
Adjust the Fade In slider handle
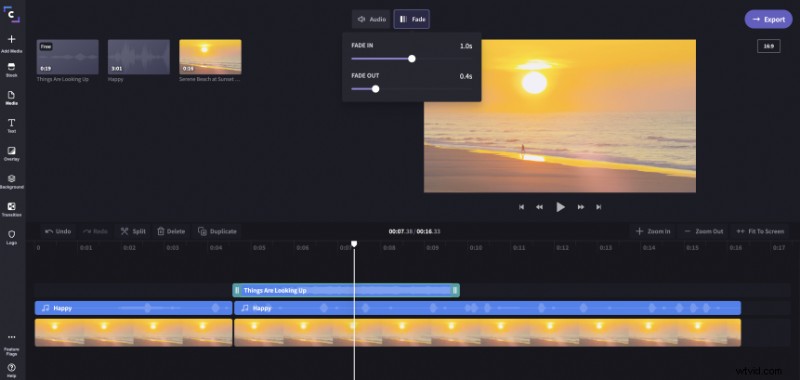pos(412,59)
